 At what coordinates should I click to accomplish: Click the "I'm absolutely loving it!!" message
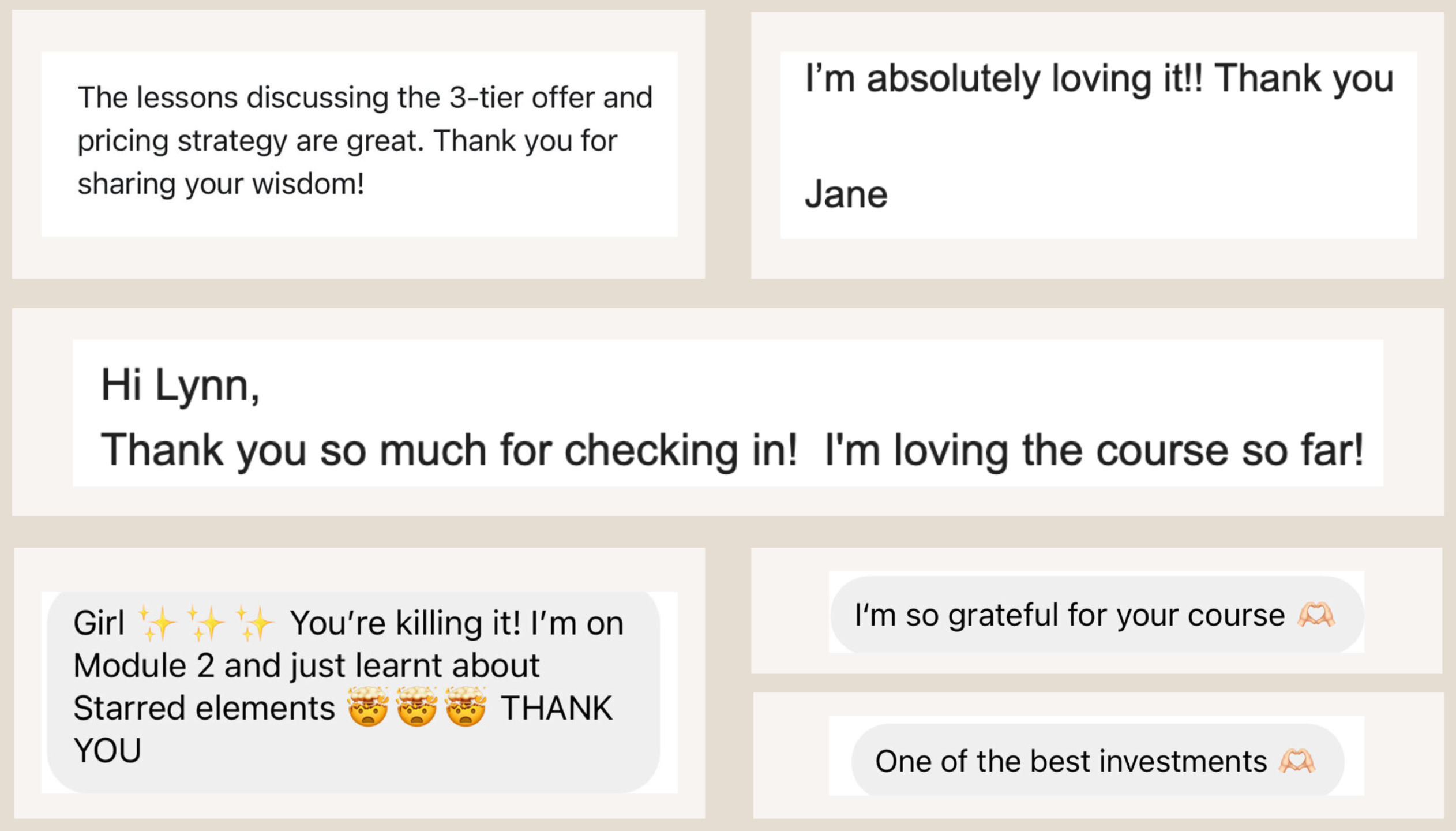1098,78
